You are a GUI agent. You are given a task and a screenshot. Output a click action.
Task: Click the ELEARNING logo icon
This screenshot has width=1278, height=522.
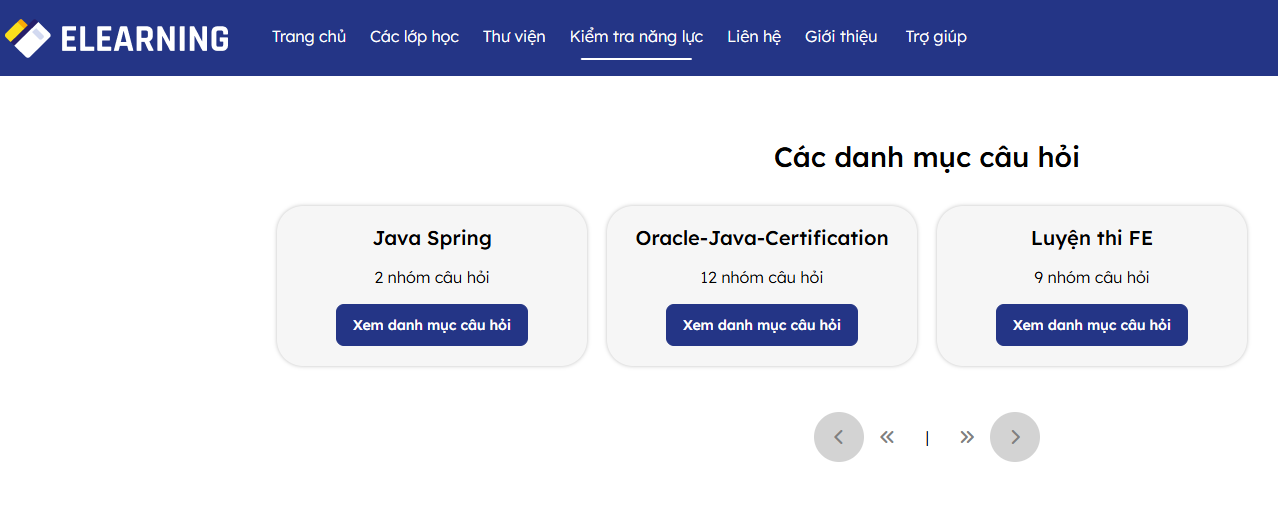coord(27,38)
